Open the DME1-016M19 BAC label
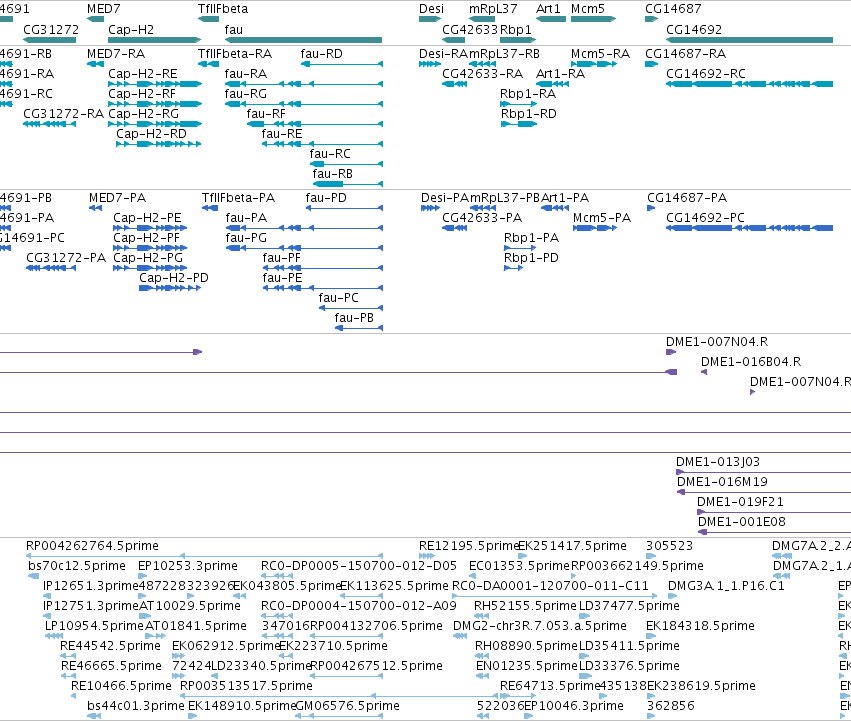The width and height of the screenshot is (851, 721). (x=722, y=482)
